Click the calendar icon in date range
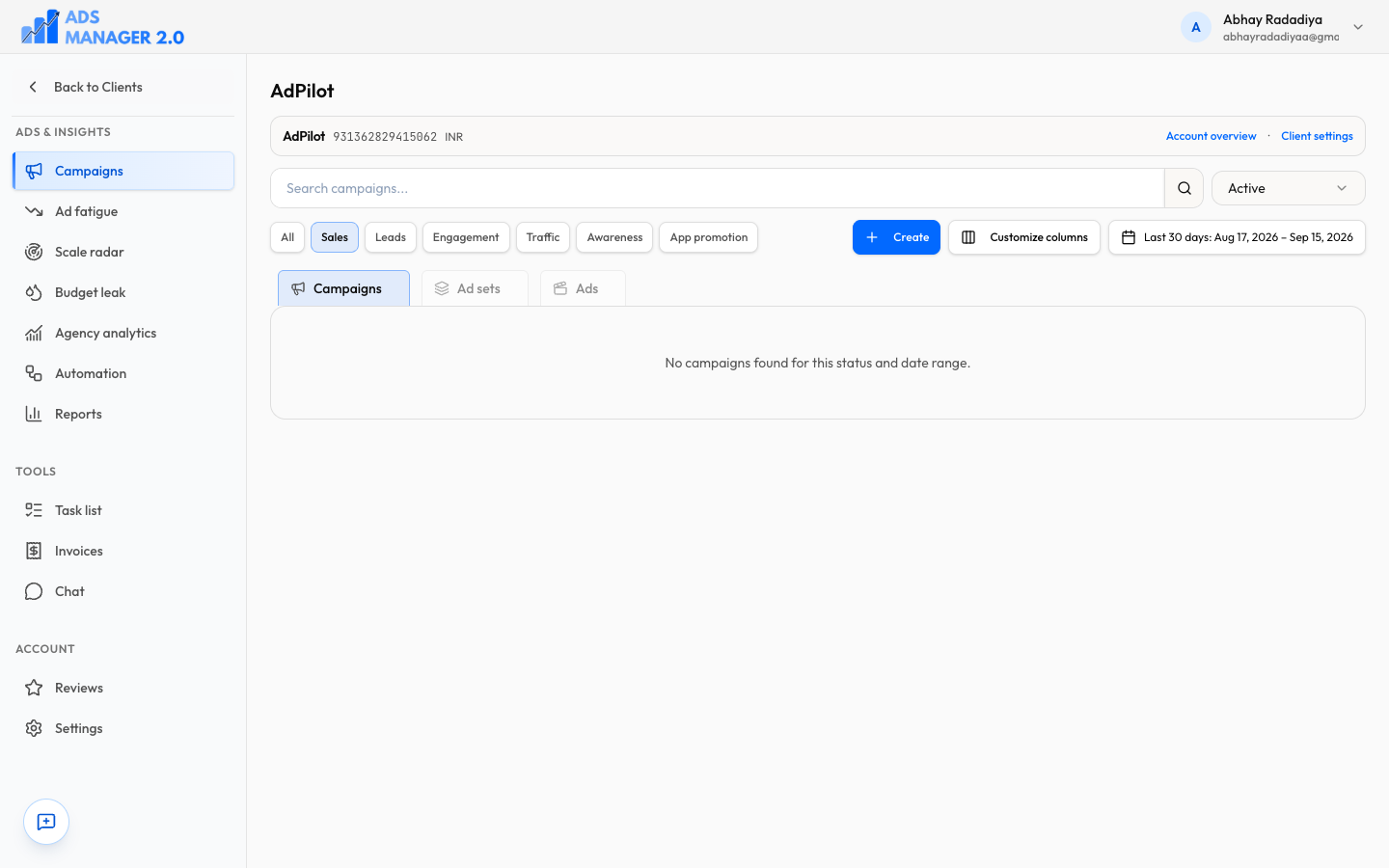This screenshot has height=868, width=1389. pos(1129,237)
